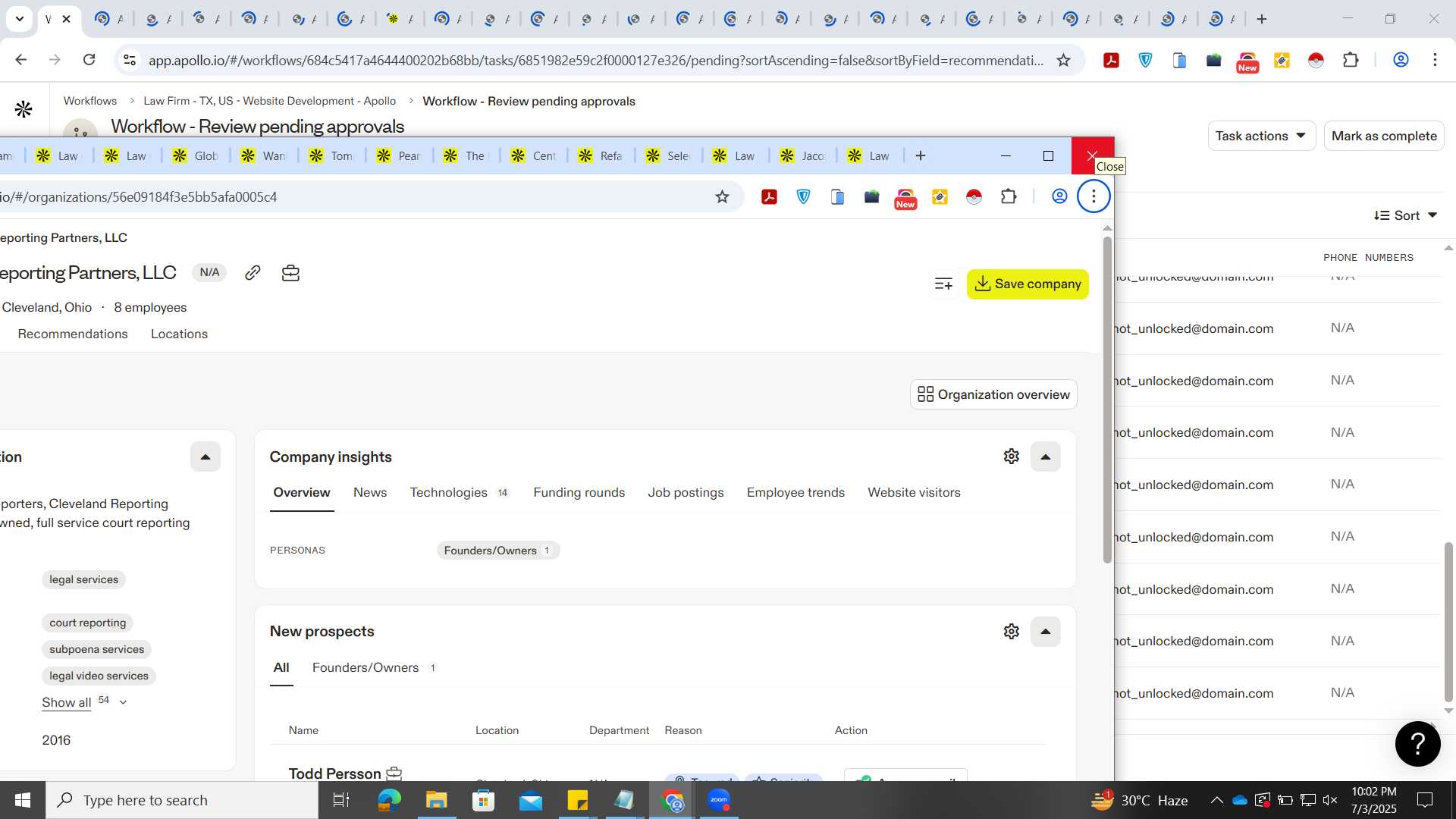
Task: Expand Show all 54 keywords
Action: pos(84,702)
